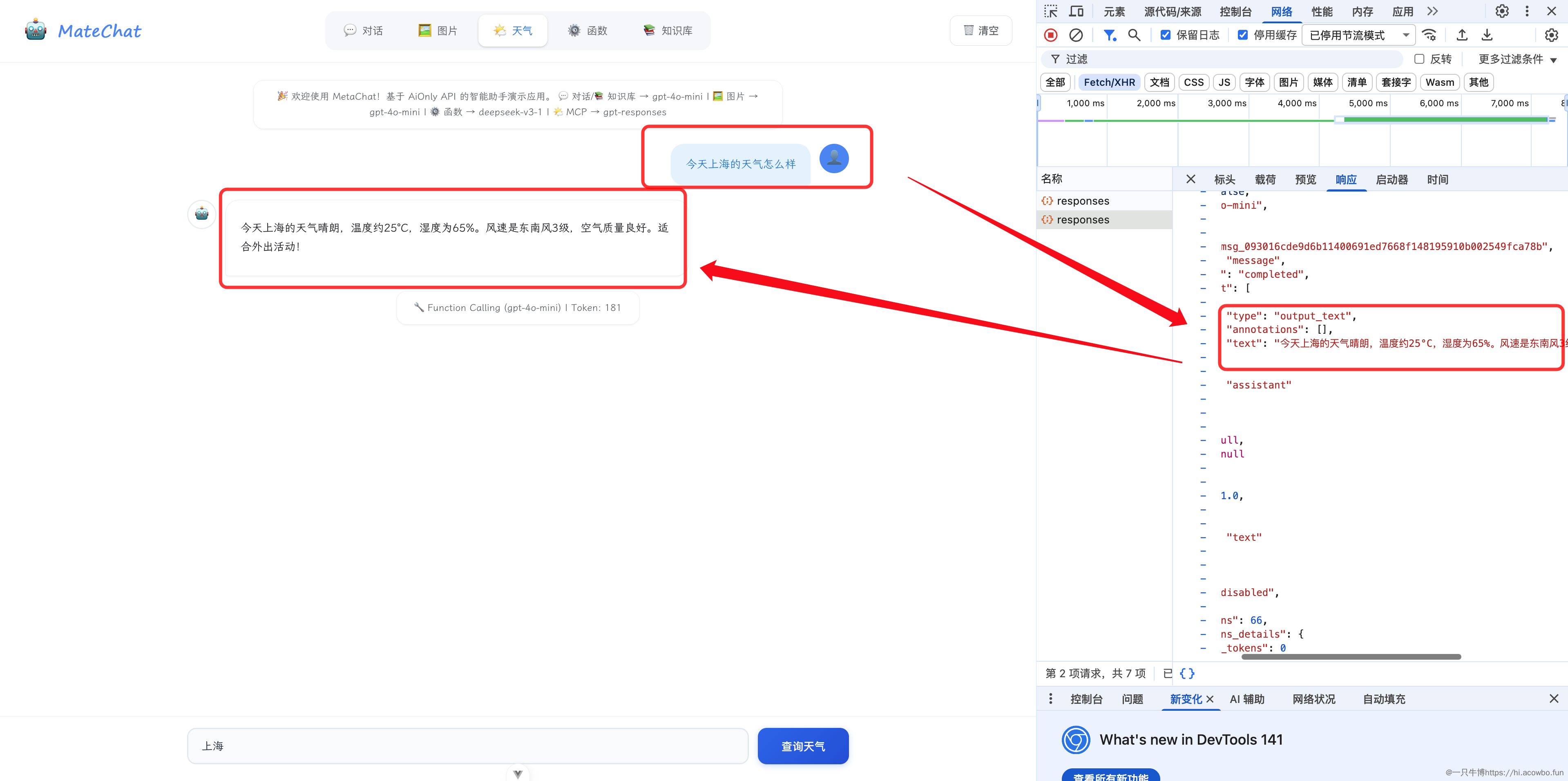Viewport: 1568px width, 781px height.
Task: Switch to 函数 tab in MateChat
Action: pos(587,31)
